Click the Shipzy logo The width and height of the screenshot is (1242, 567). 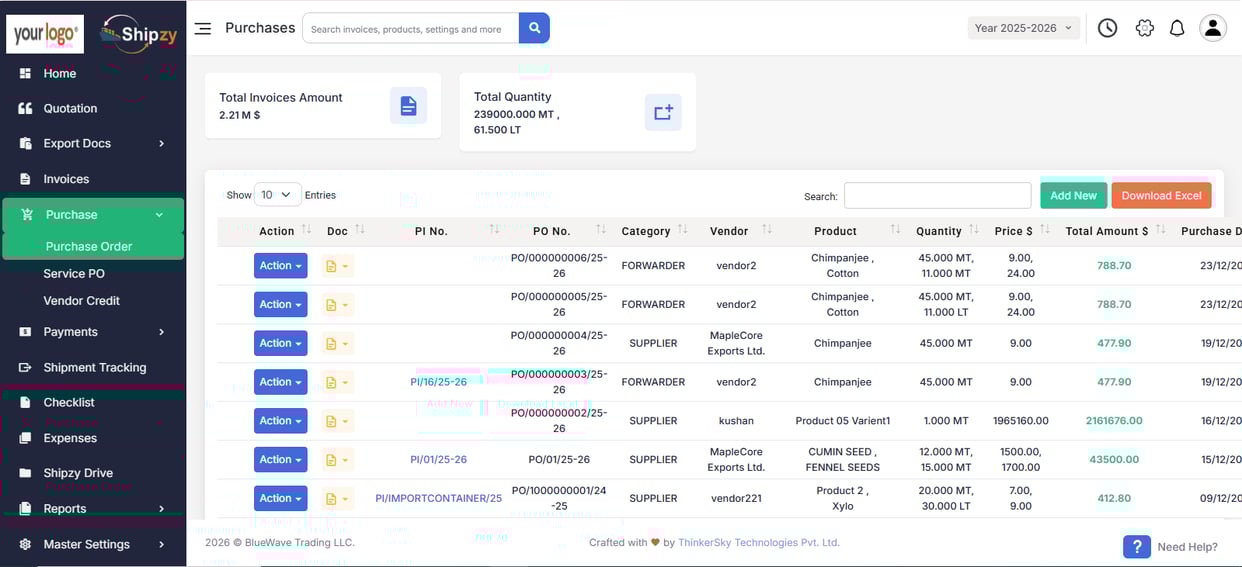coord(139,35)
